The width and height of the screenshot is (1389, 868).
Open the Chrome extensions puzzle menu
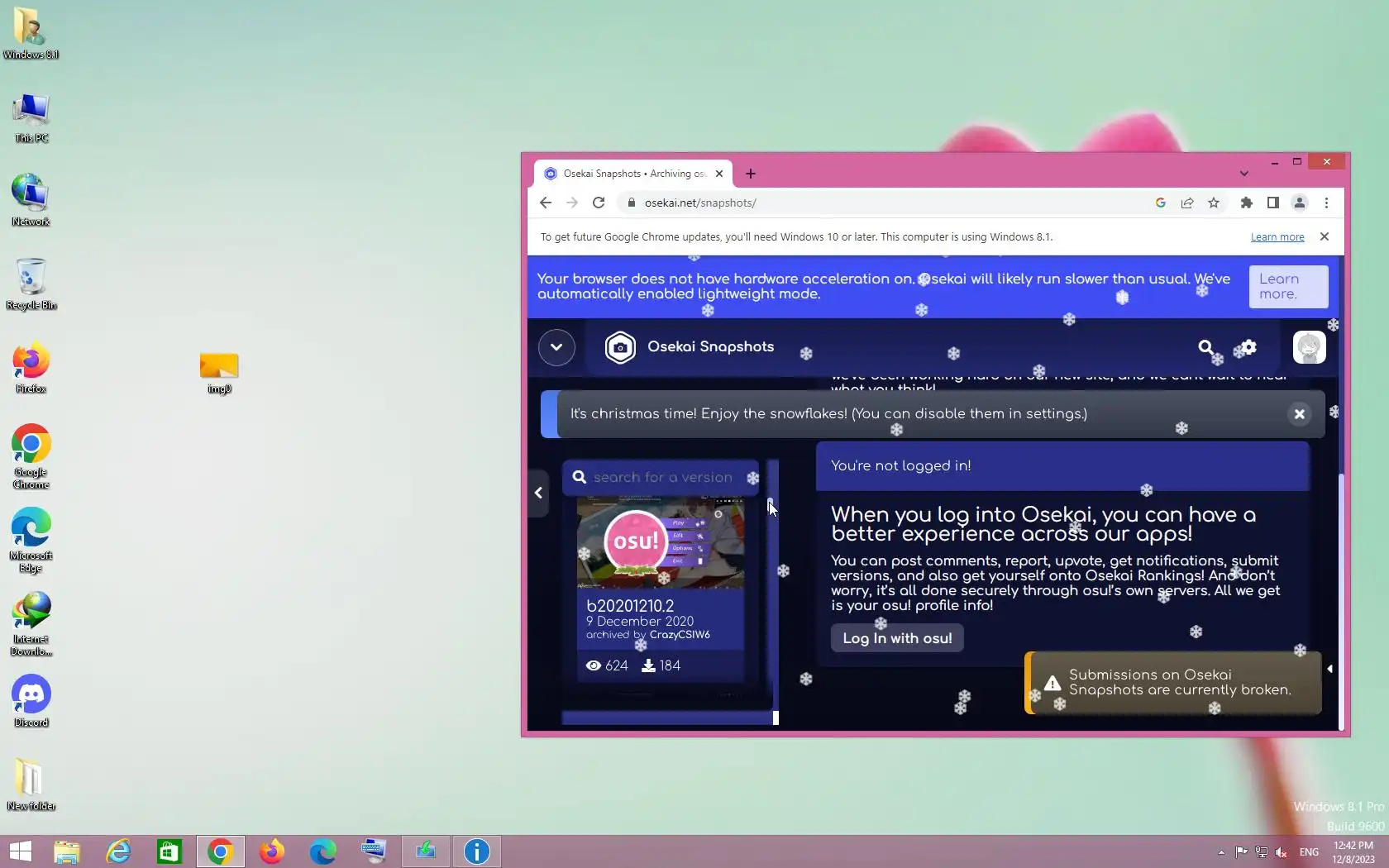1247,203
